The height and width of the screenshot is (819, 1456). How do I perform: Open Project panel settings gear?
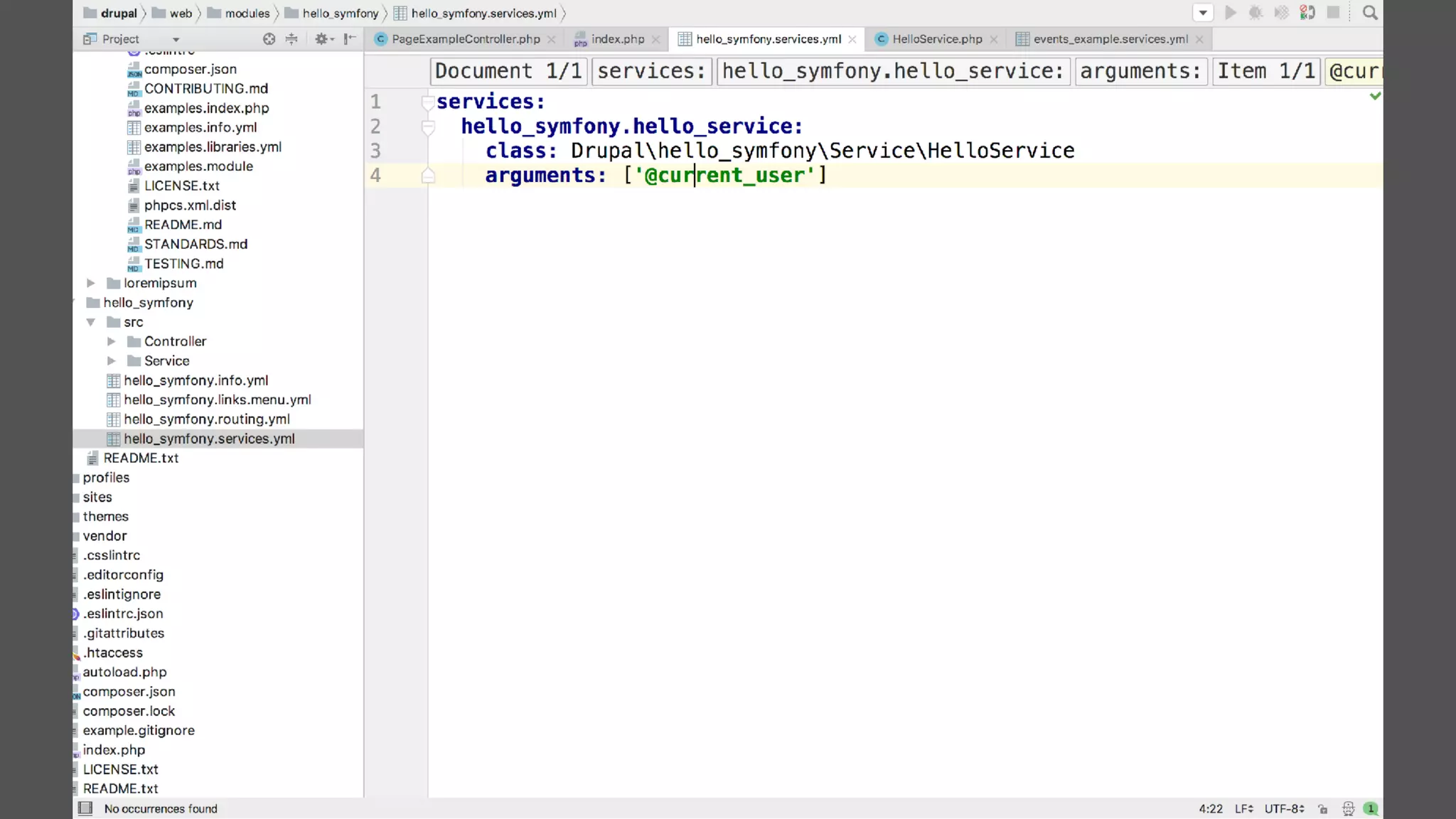[x=322, y=39]
